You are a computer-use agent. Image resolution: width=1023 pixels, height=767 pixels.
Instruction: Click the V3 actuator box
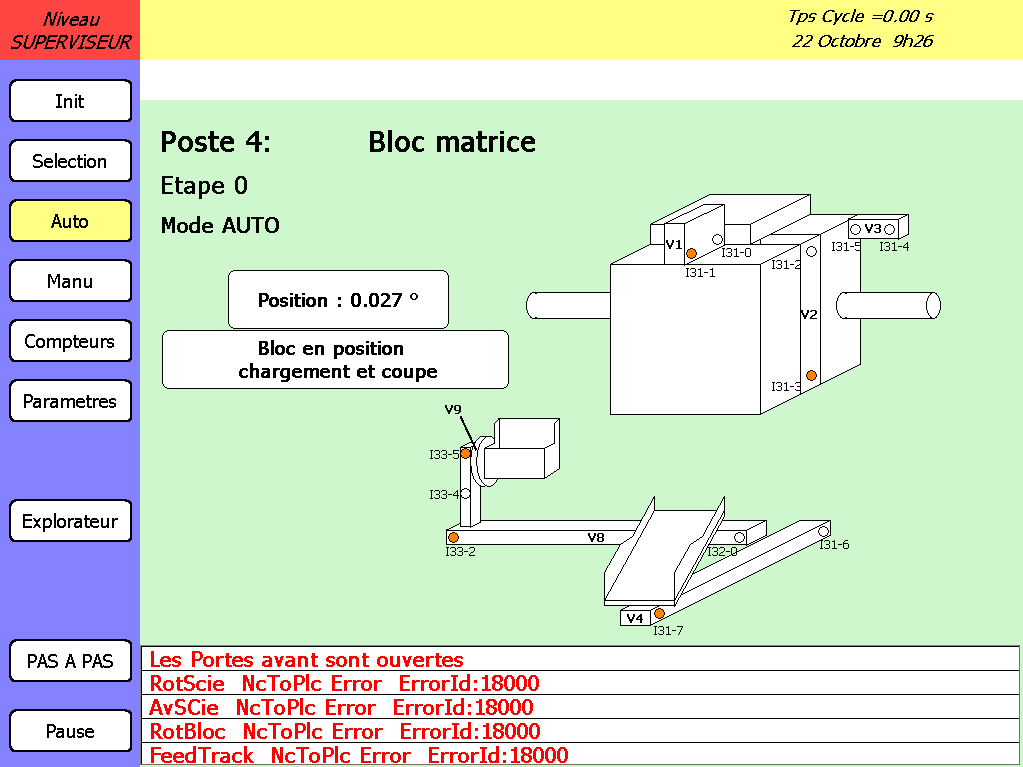873,229
